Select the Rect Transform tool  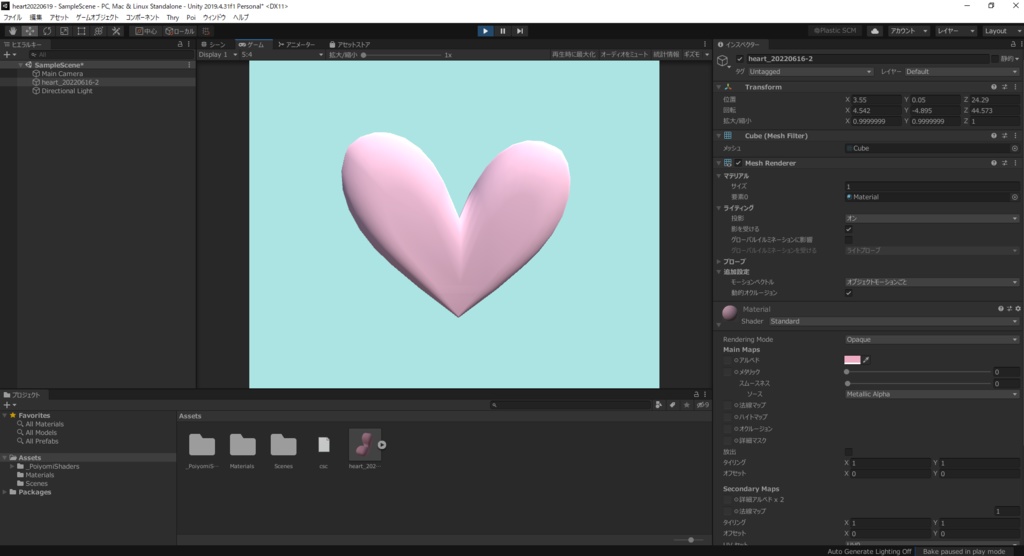(x=82, y=31)
